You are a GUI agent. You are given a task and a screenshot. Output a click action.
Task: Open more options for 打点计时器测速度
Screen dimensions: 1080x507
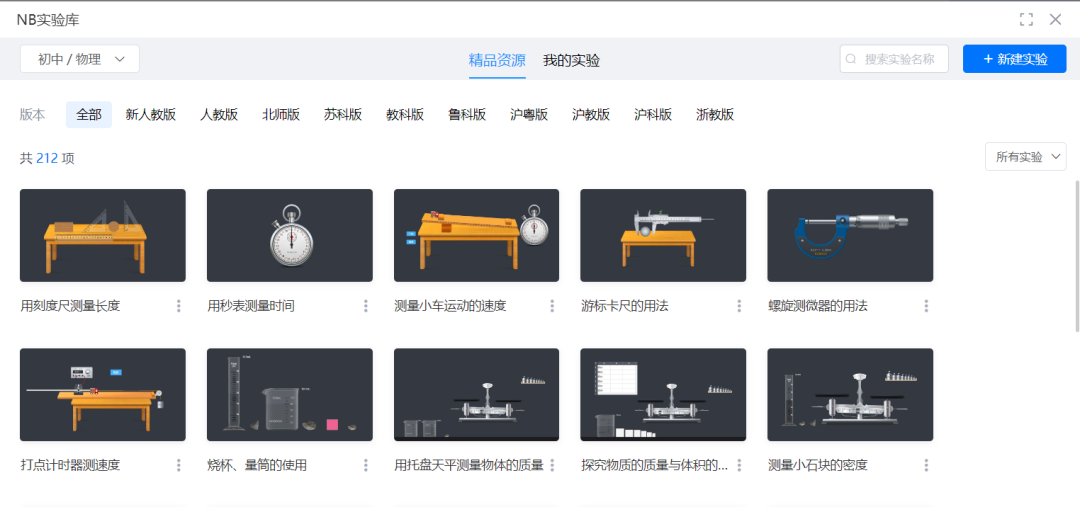click(x=179, y=465)
